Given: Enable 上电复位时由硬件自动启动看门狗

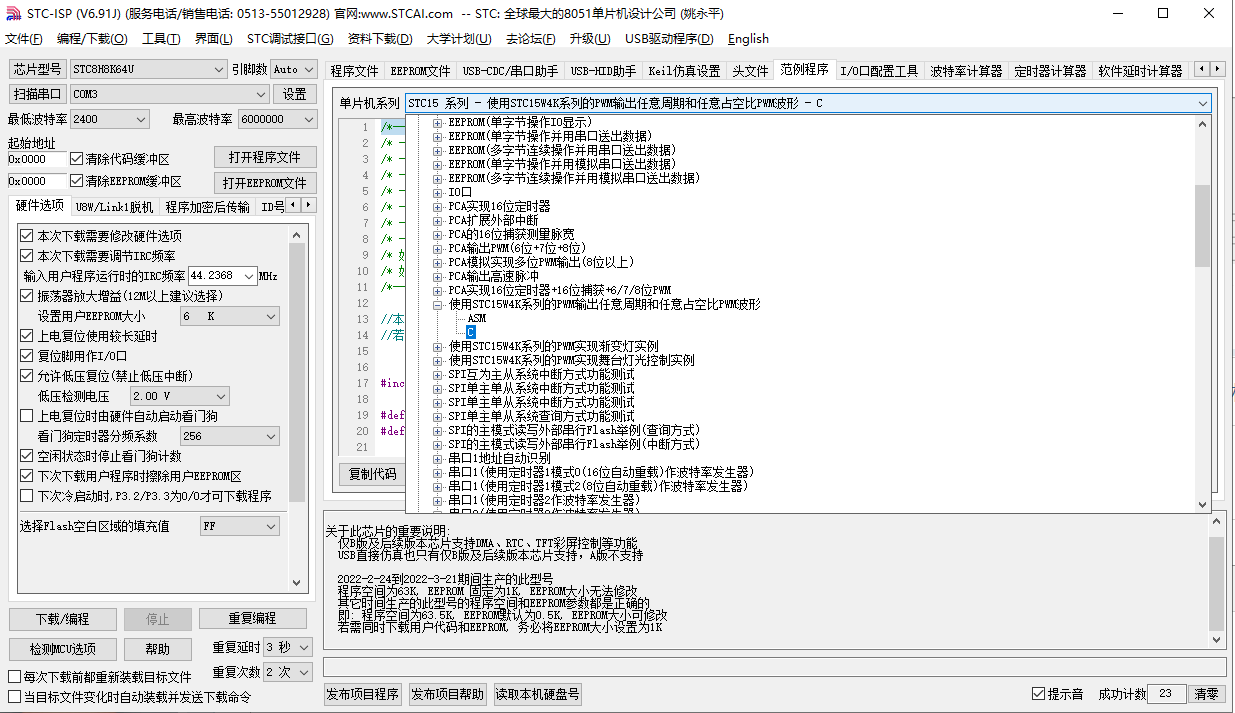Looking at the screenshot, I should click(x=27, y=416).
